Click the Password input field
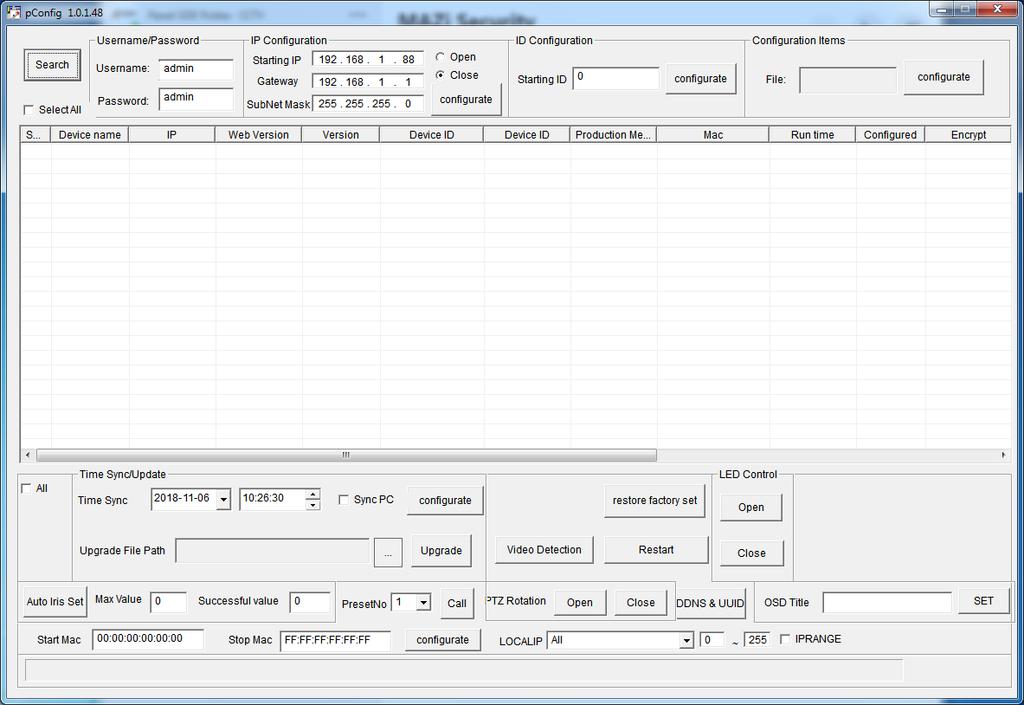Screen dimensions: 1024x705 tap(196, 98)
